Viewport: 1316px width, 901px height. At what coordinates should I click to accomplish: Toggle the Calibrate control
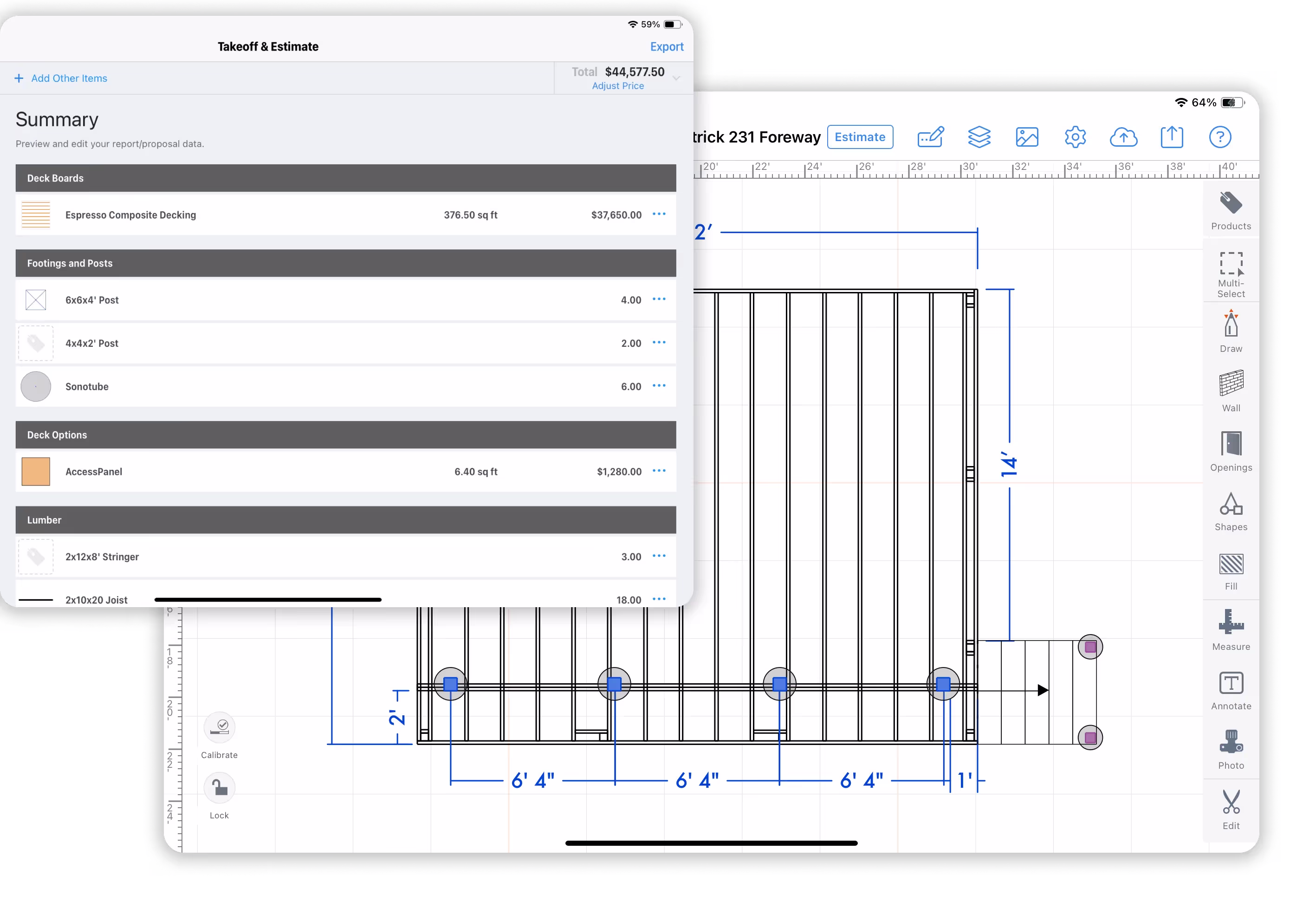(x=219, y=727)
